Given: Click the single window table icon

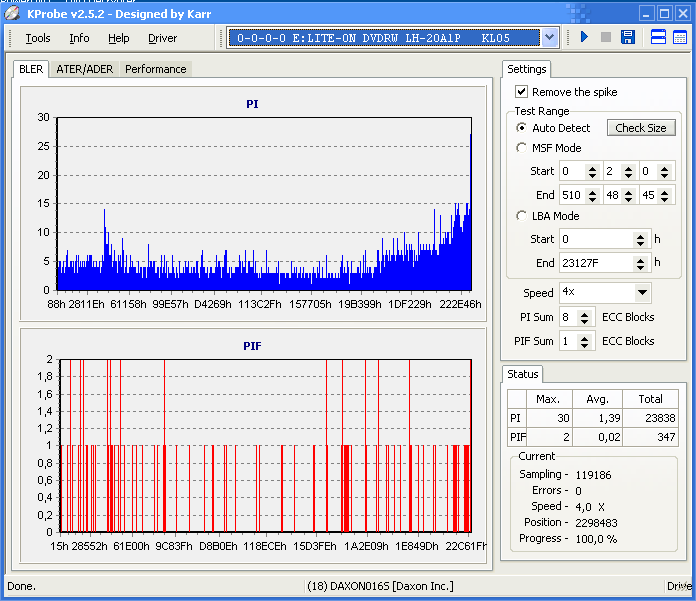Looking at the screenshot, I should point(680,38).
